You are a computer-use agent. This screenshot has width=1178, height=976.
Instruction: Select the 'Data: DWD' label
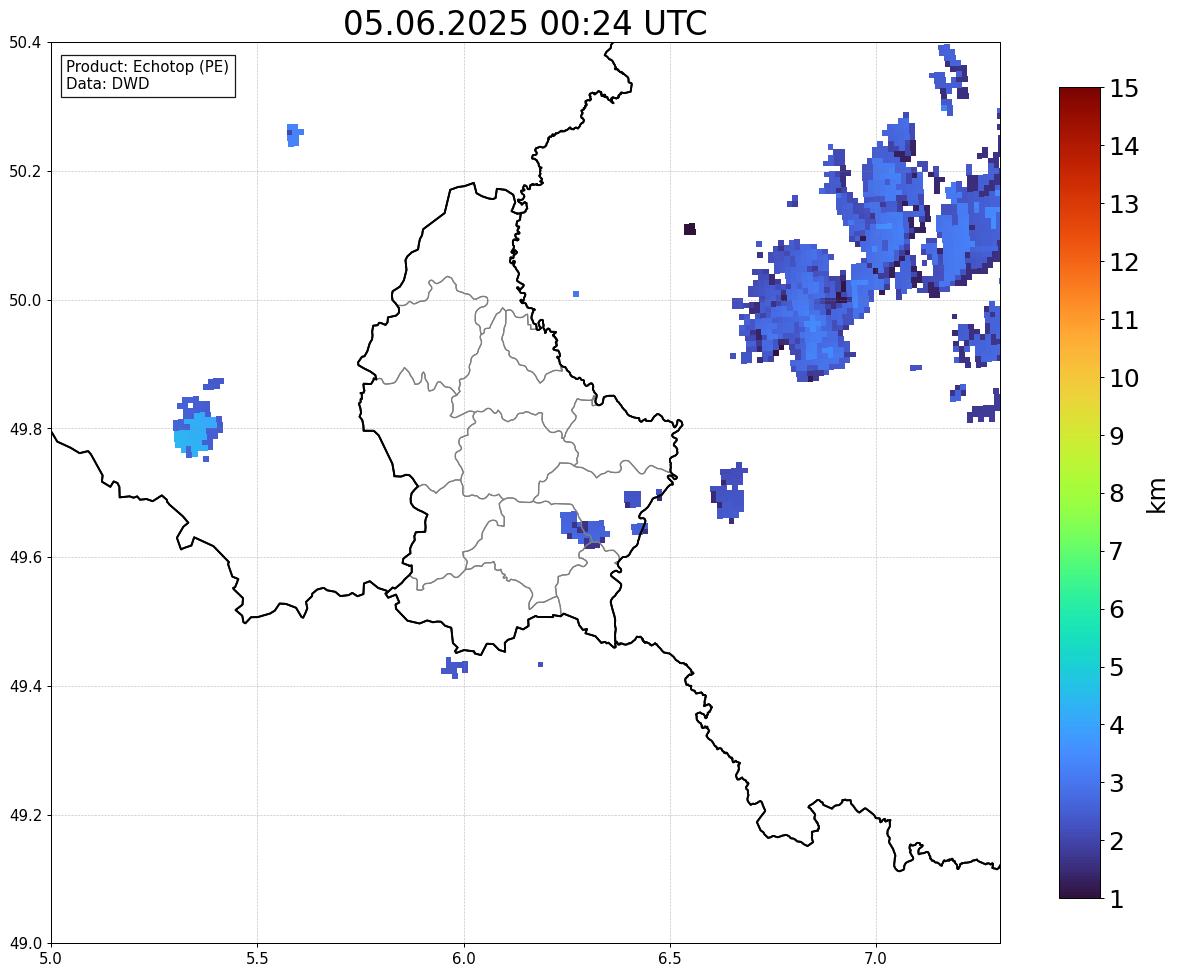tap(107, 83)
